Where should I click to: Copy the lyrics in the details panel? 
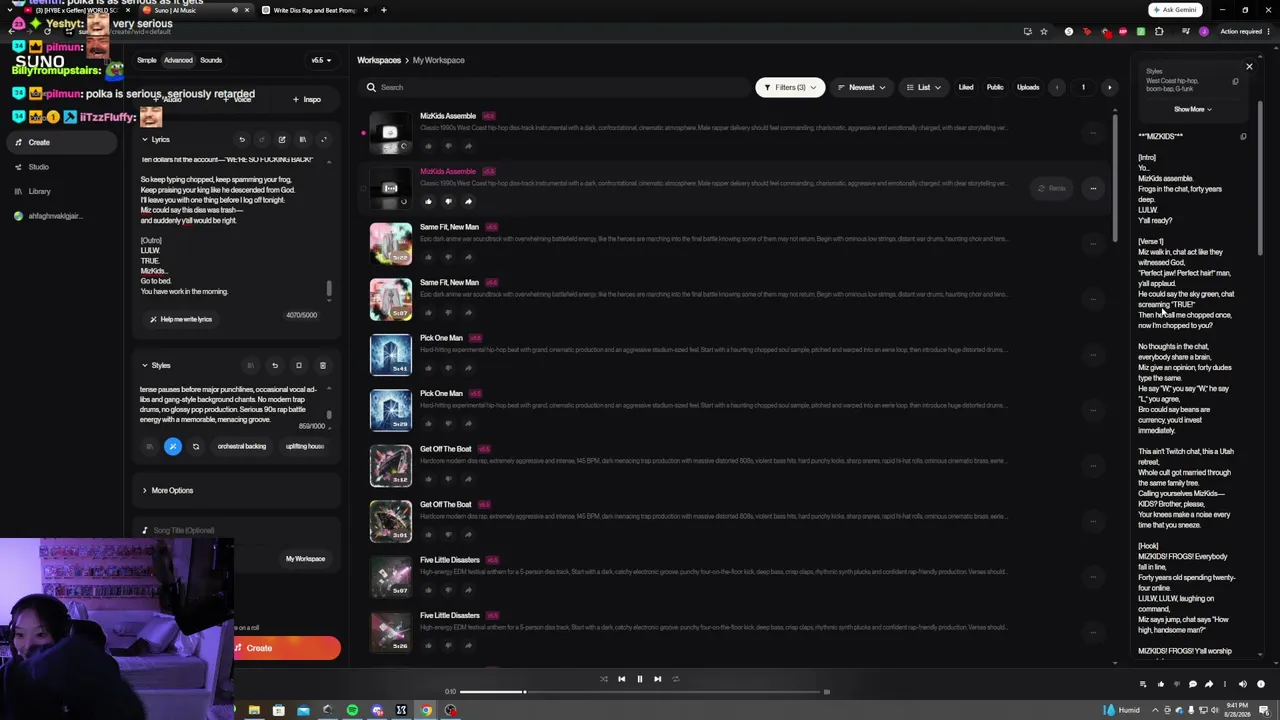(1243, 136)
